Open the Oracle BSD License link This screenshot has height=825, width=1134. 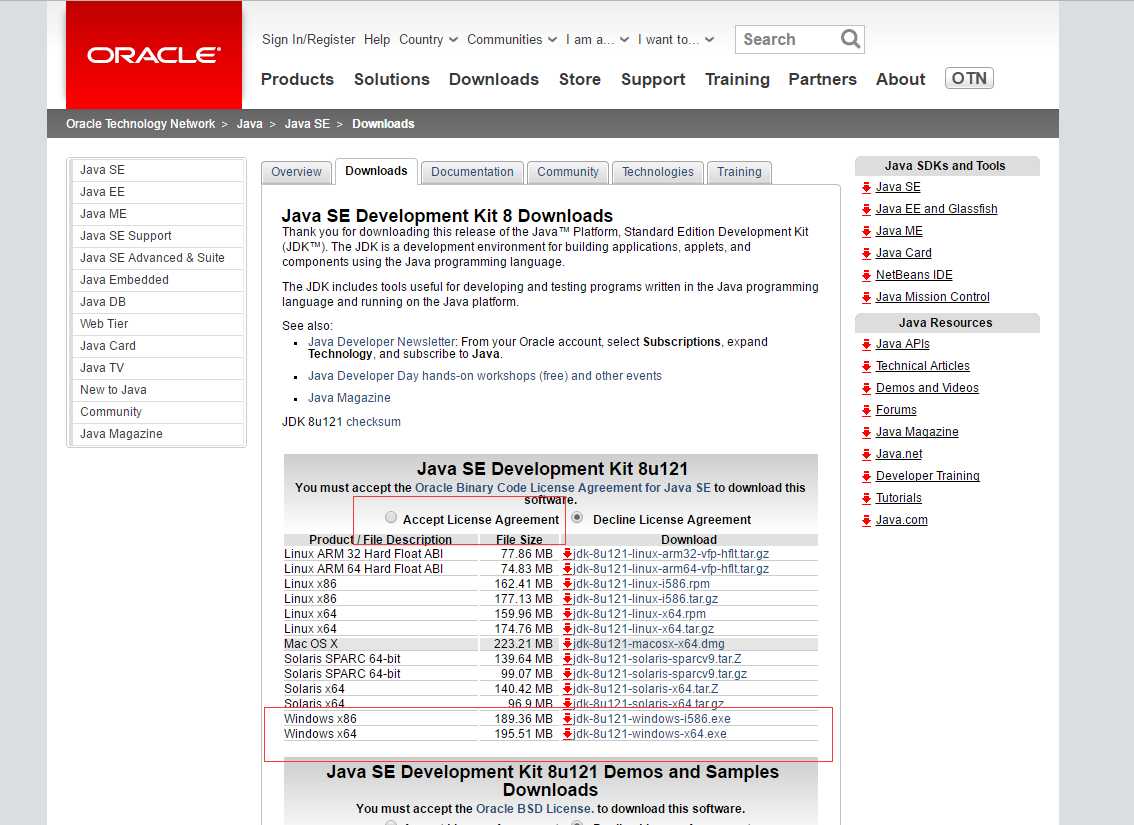[534, 808]
